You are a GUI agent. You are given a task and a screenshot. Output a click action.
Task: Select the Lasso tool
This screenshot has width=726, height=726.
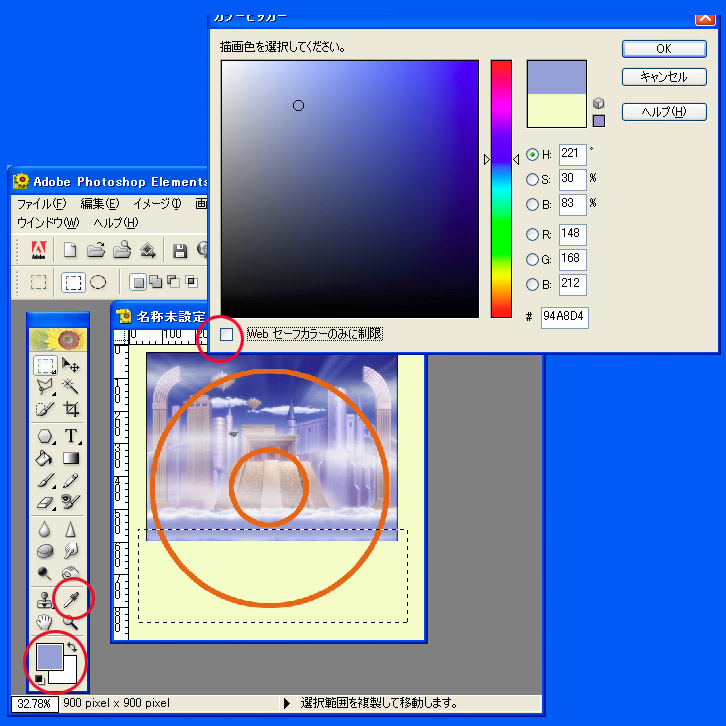[45, 387]
